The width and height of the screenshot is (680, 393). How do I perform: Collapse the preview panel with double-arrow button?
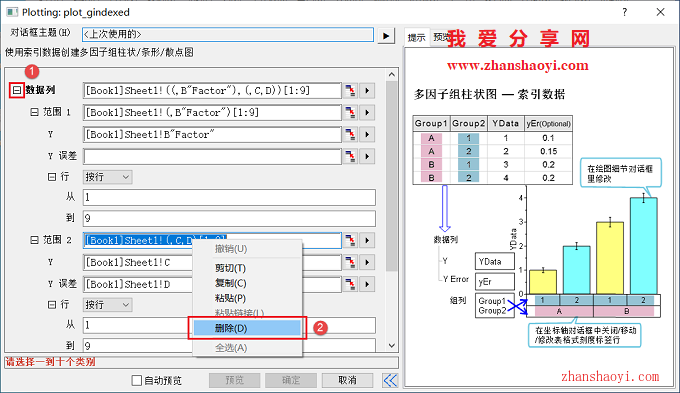(x=390, y=380)
